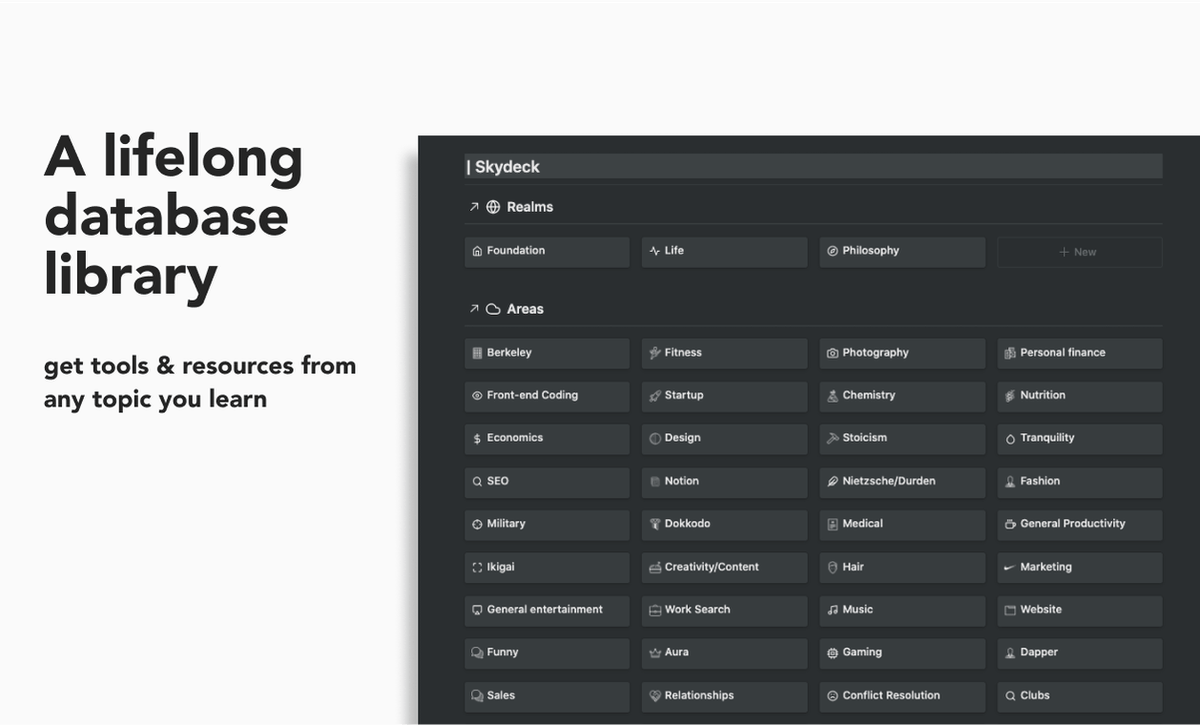Screen dimensions: 1200x725
Task: Click the magnifier icon on SEO
Action: pos(477,481)
